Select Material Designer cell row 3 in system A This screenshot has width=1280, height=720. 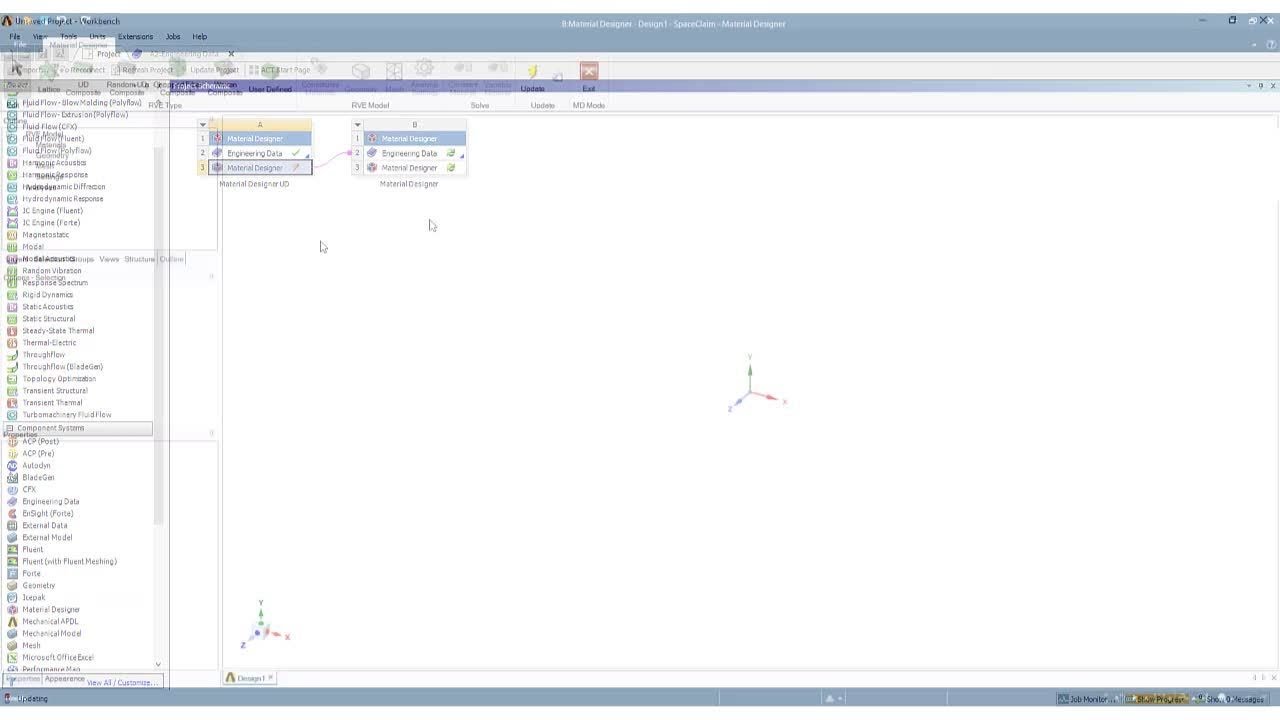(x=260, y=168)
